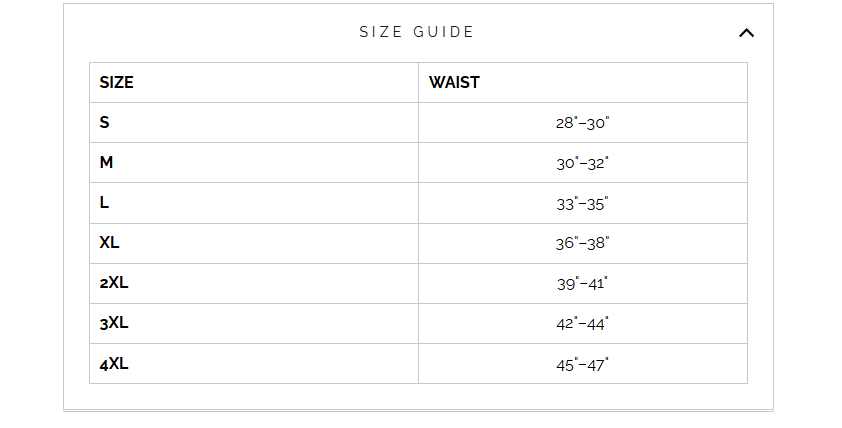842x428 pixels.
Task: Click the 33"-35" waist measurement
Action: (x=582, y=203)
